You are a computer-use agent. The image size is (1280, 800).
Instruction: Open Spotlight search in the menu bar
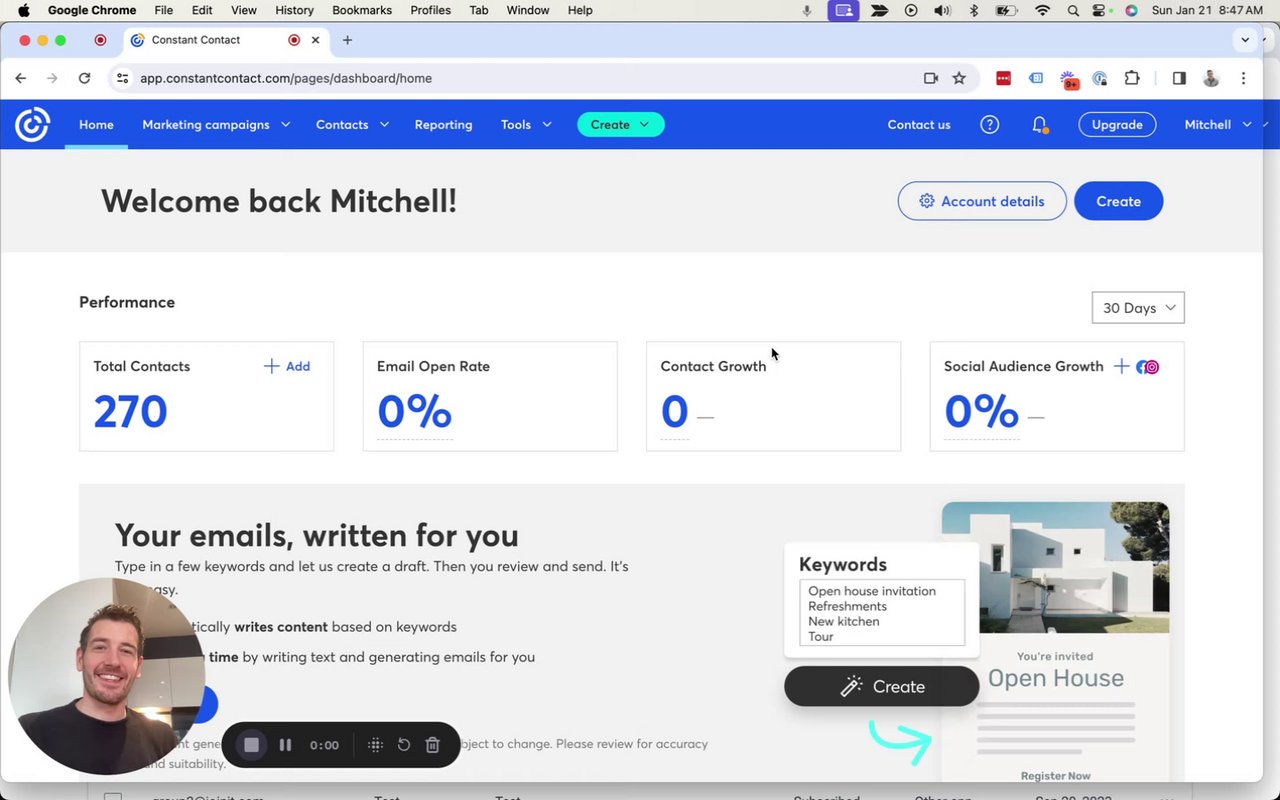[x=1073, y=10]
